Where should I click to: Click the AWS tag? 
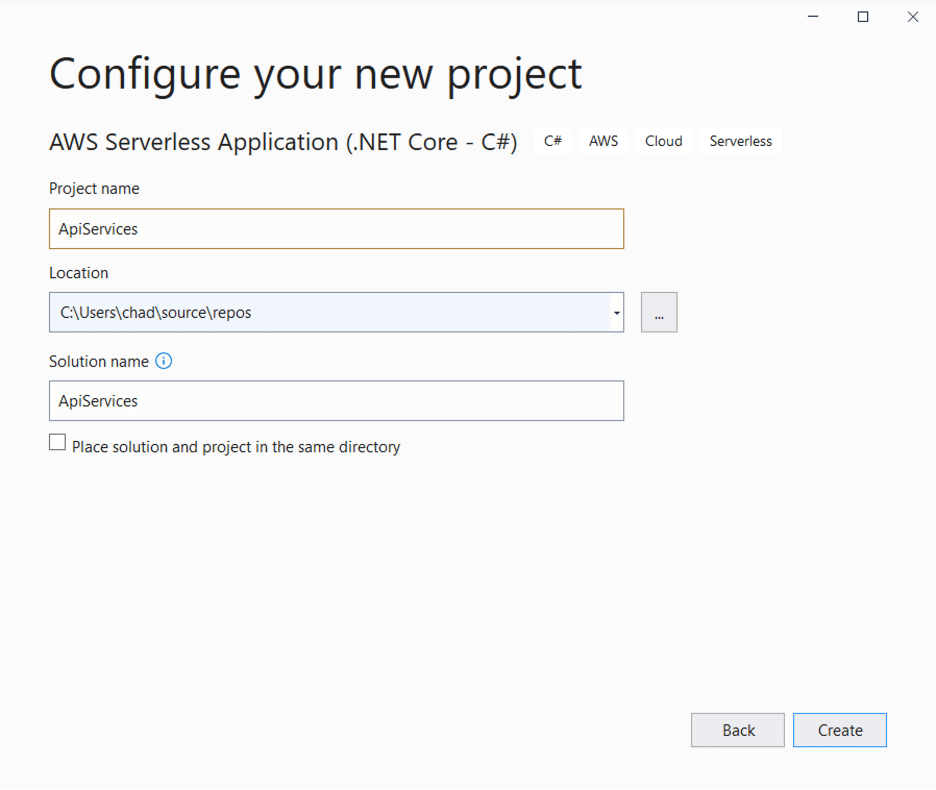coord(604,141)
